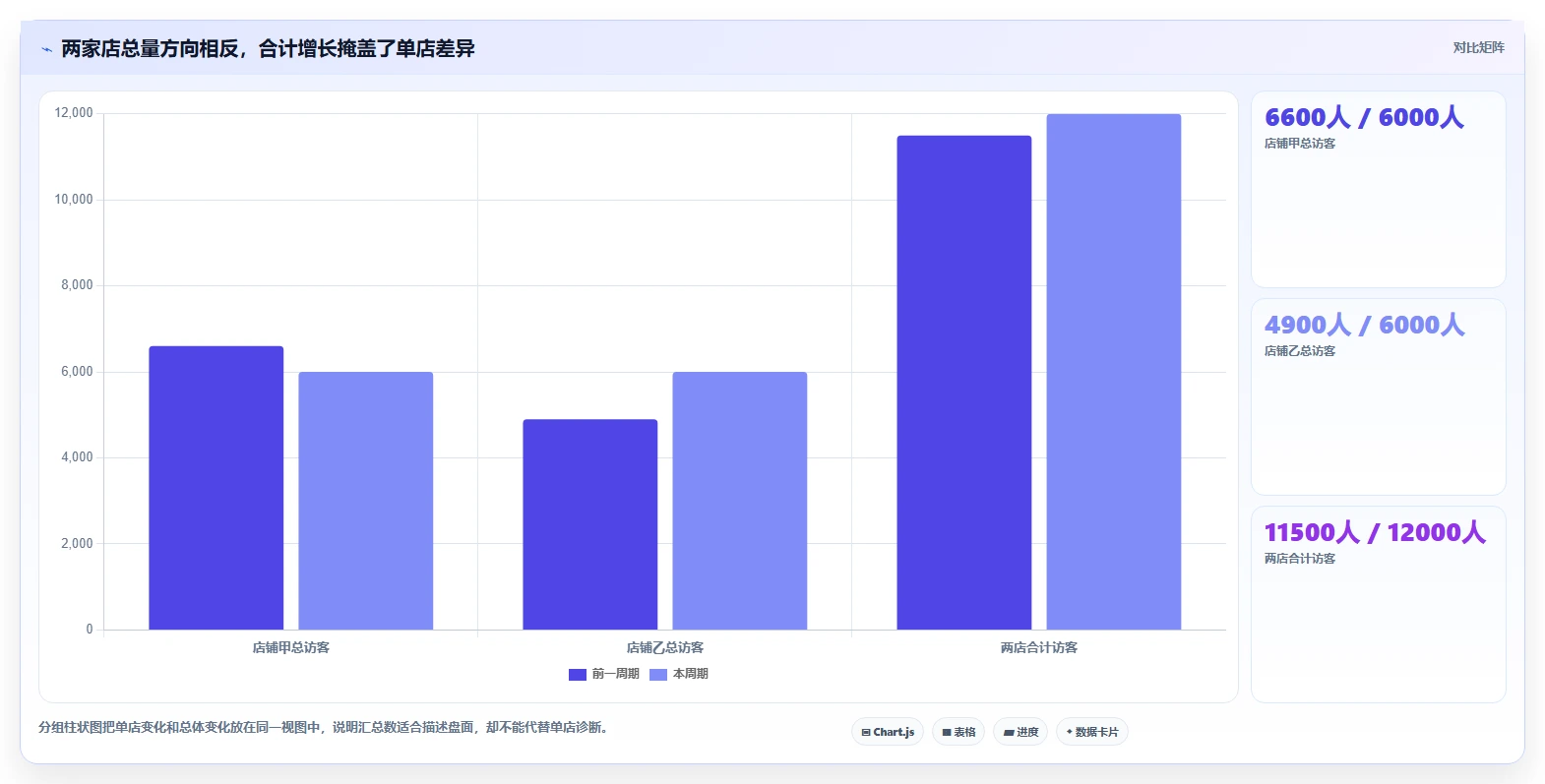Screen dimensions: 1545x784
Task: Select the Chart.js chip
Action: [x=888, y=732]
